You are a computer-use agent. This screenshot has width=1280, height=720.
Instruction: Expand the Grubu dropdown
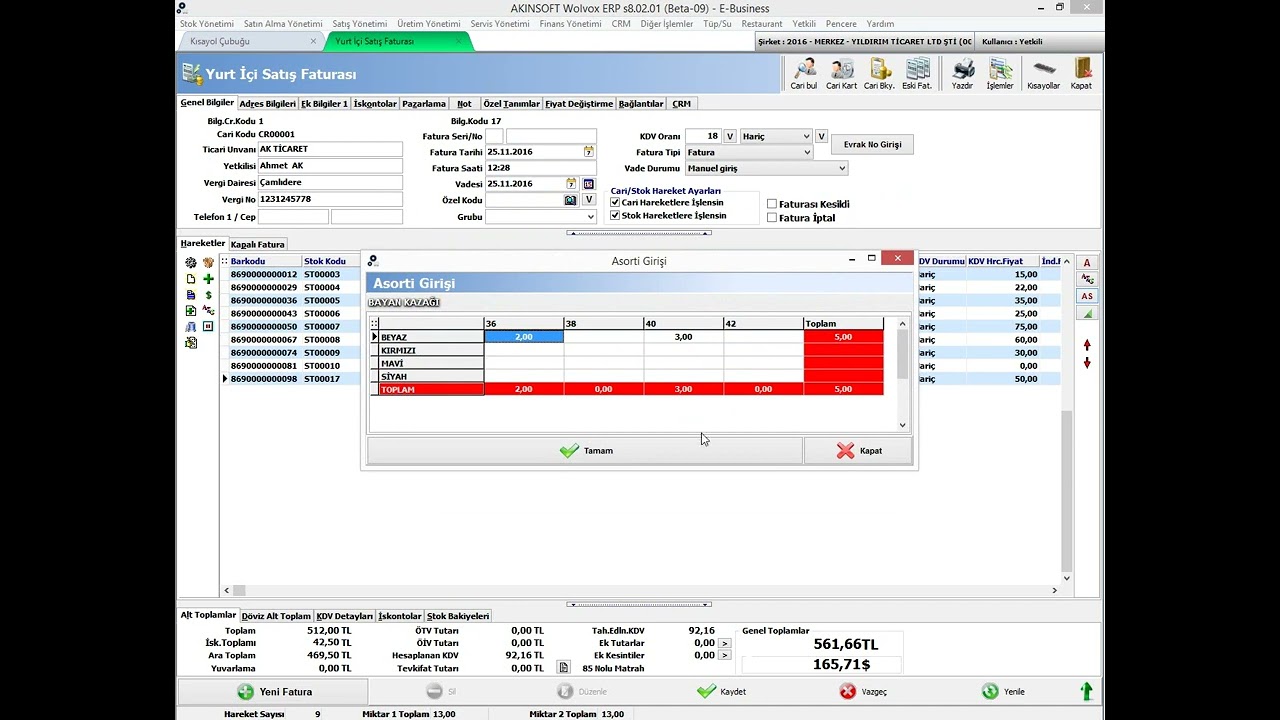pos(590,216)
